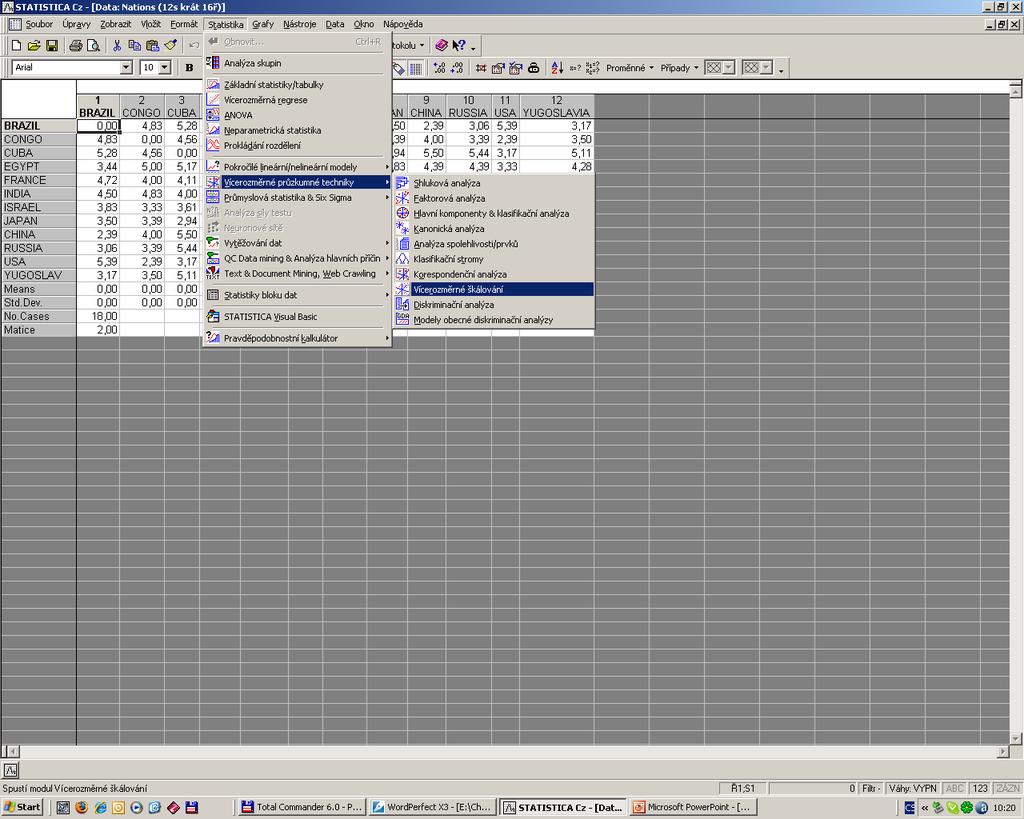Click the Faktorová analýza menu icon
Image resolution: width=1024 pixels, height=819 pixels.
click(x=402, y=198)
